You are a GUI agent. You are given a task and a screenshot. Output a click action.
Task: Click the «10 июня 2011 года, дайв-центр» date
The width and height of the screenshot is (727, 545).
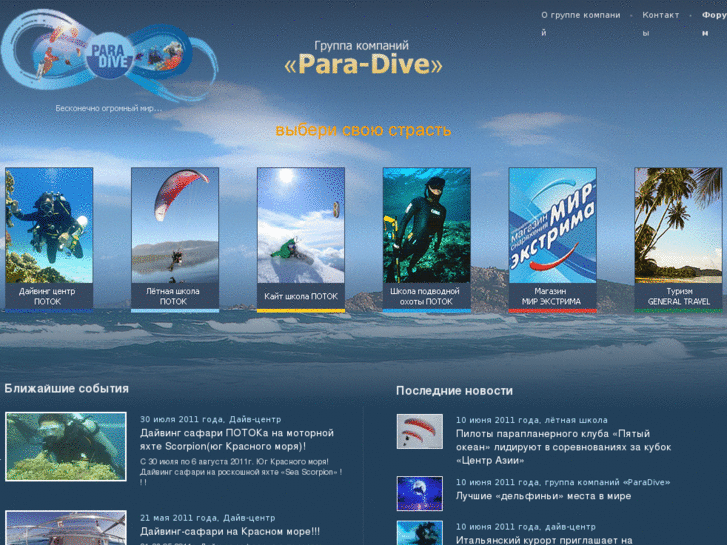tap(526, 527)
